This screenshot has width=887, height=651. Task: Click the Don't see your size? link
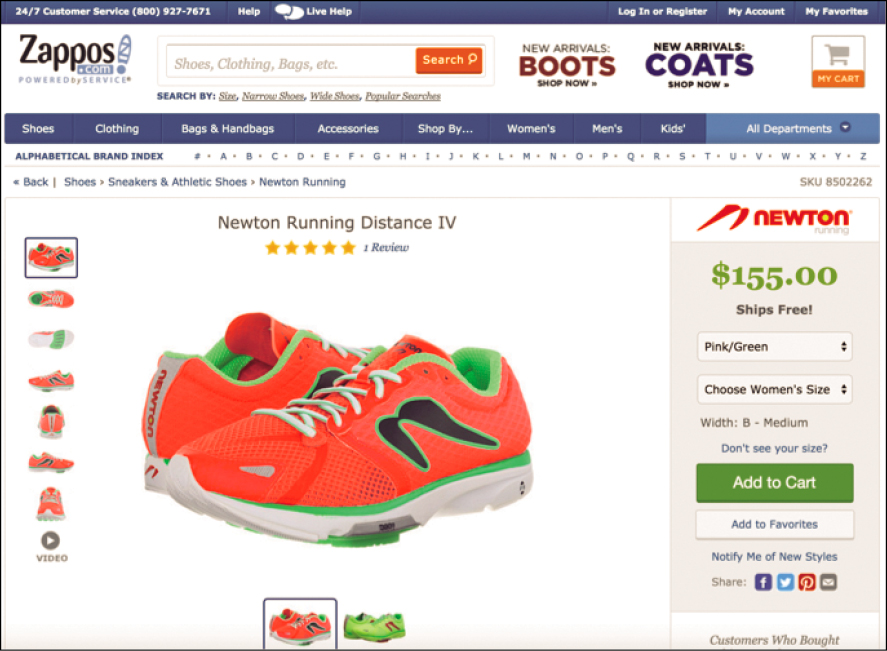click(774, 448)
